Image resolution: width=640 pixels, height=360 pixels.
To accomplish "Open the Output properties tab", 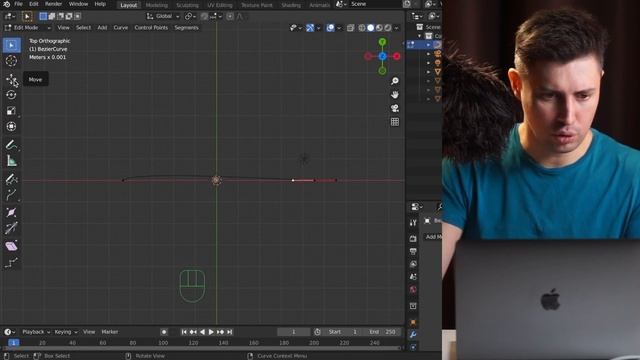I will [413, 251].
